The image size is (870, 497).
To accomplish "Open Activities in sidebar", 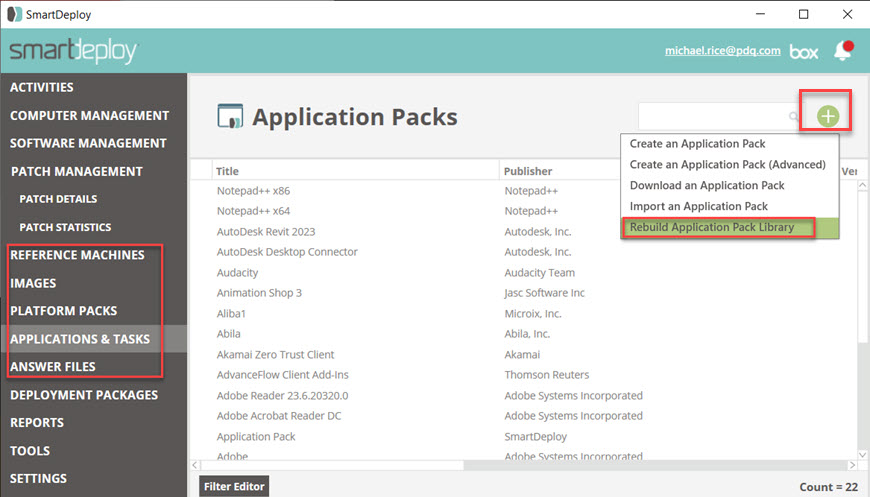I will coord(42,87).
